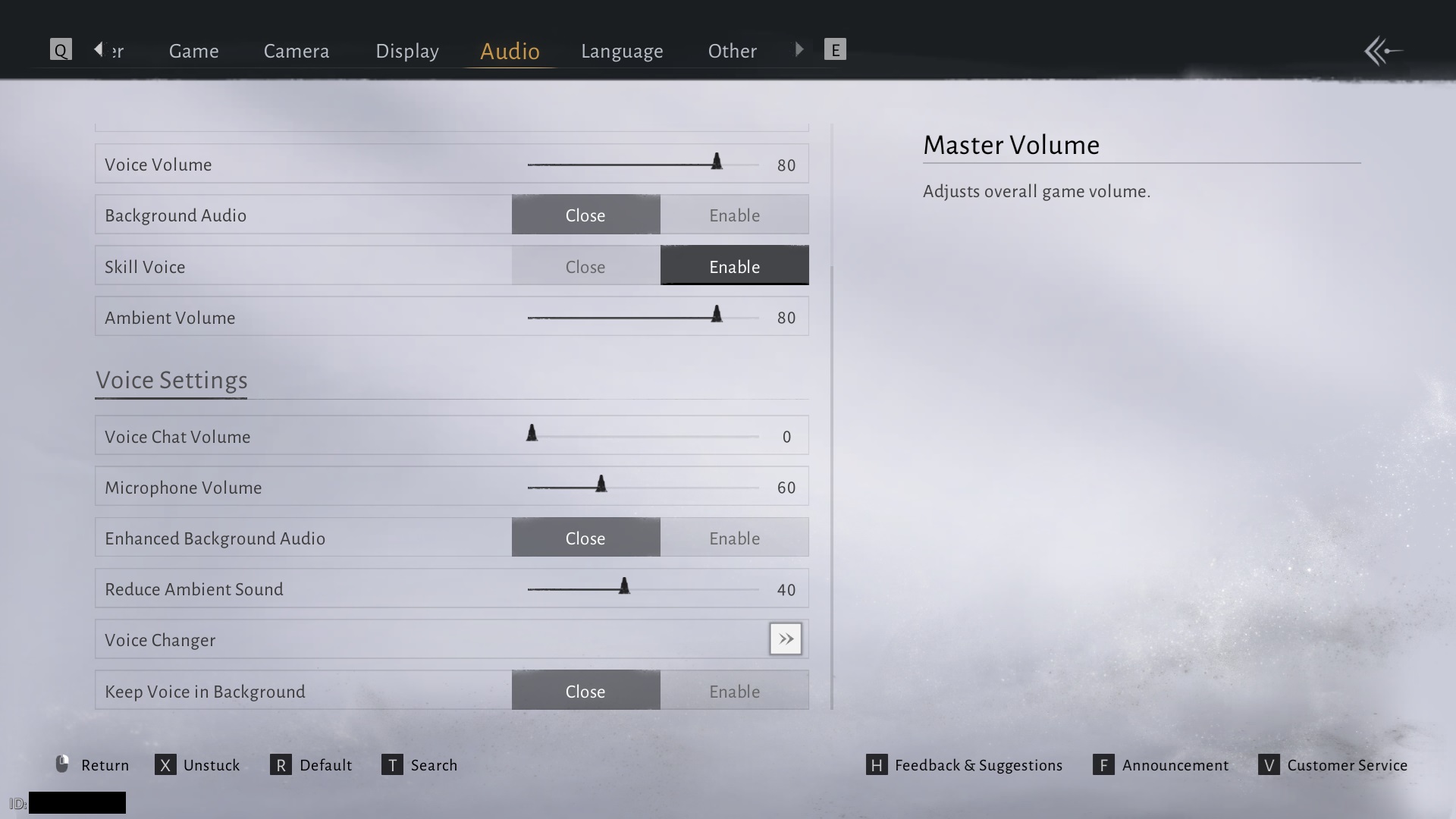
Task: Click the V key Customer Service icon
Action: pos(1269,765)
